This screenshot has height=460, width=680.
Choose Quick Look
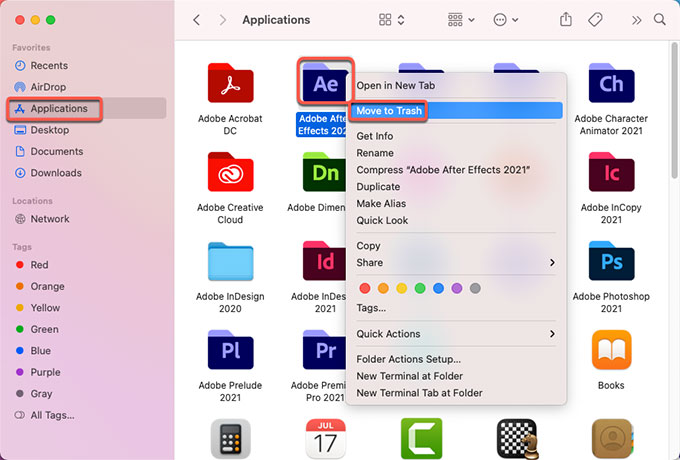(456, 220)
